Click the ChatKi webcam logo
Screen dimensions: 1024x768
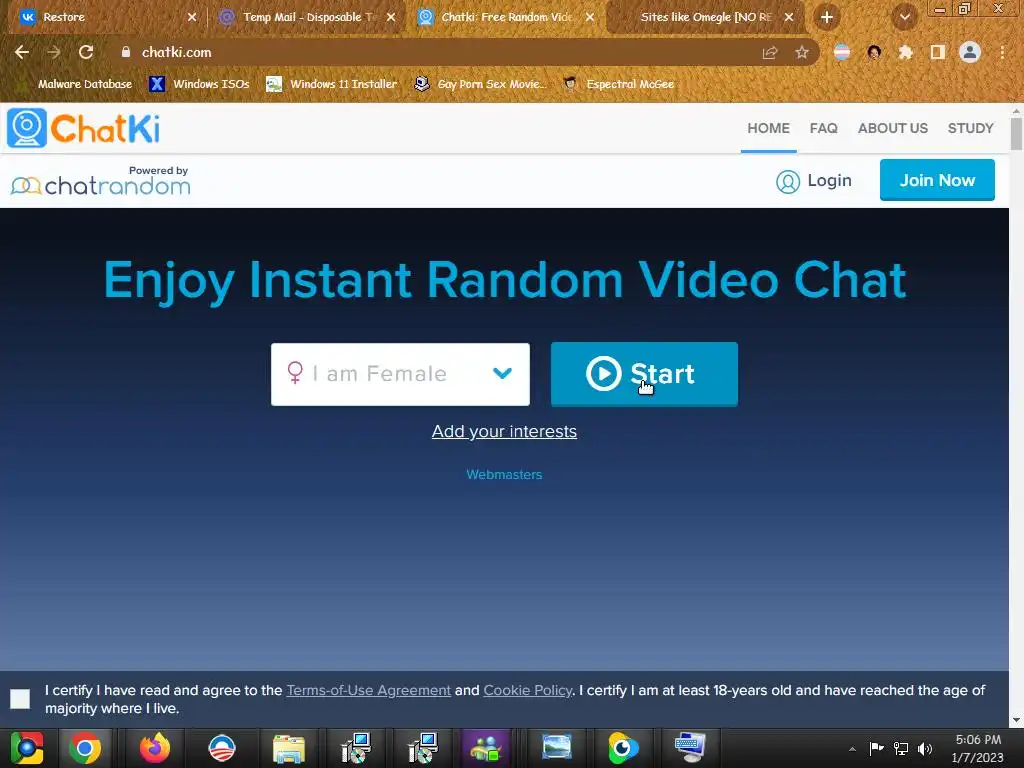27,128
